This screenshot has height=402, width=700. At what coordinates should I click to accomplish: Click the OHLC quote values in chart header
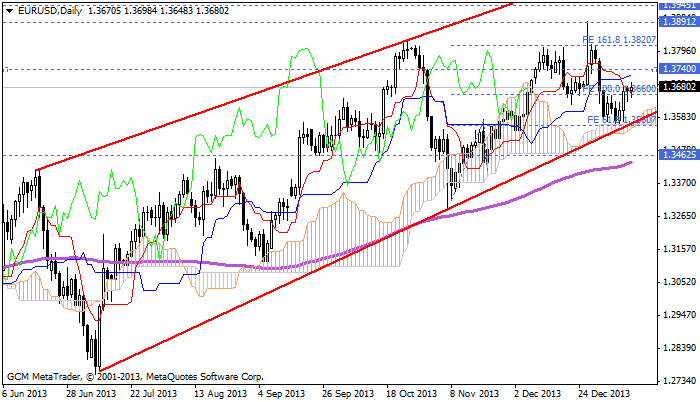coord(158,11)
